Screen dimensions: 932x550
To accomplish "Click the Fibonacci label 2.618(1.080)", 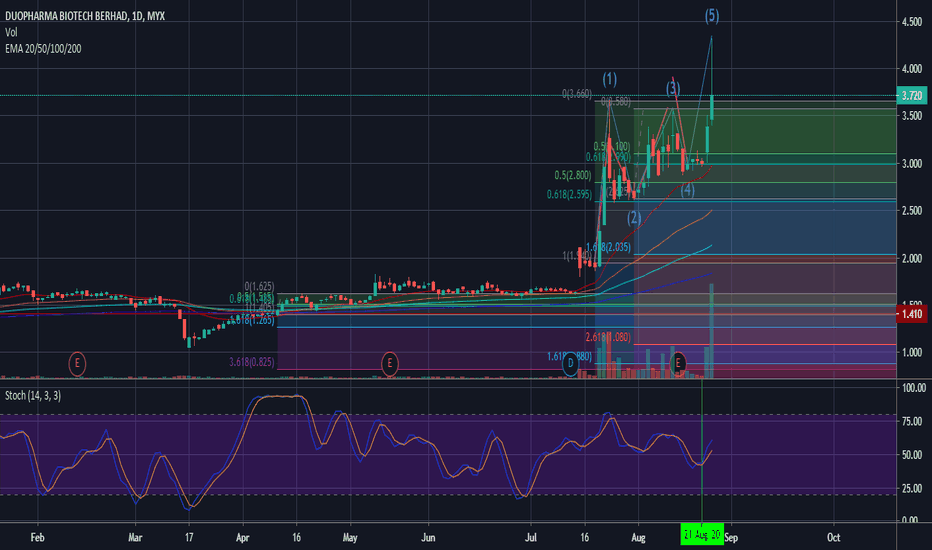I will pyautogui.click(x=607, y=337).
